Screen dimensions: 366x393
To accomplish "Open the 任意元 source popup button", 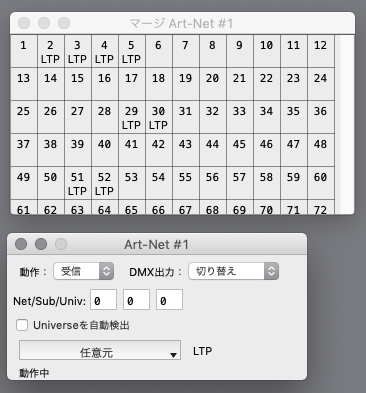I will tap(100, 350).
